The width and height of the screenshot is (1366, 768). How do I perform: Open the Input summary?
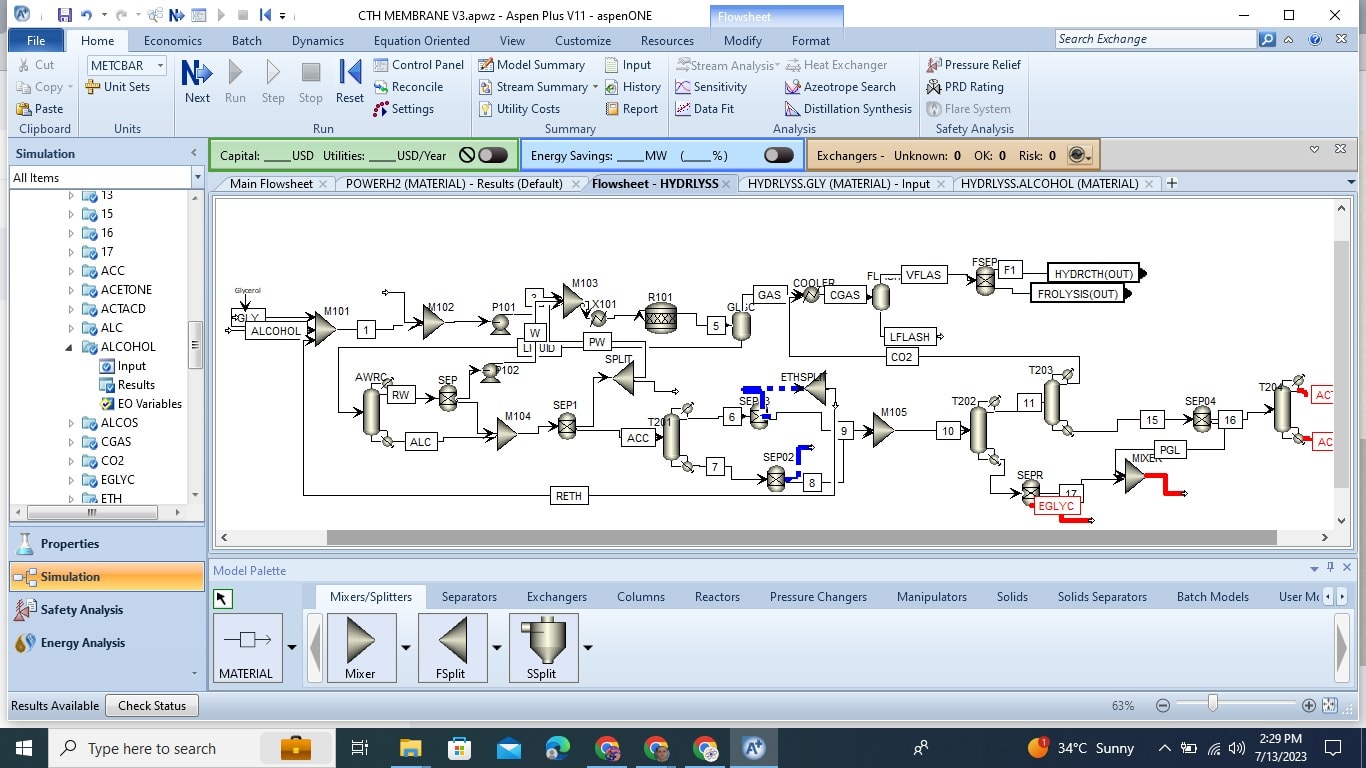click(x=628, y=65)
